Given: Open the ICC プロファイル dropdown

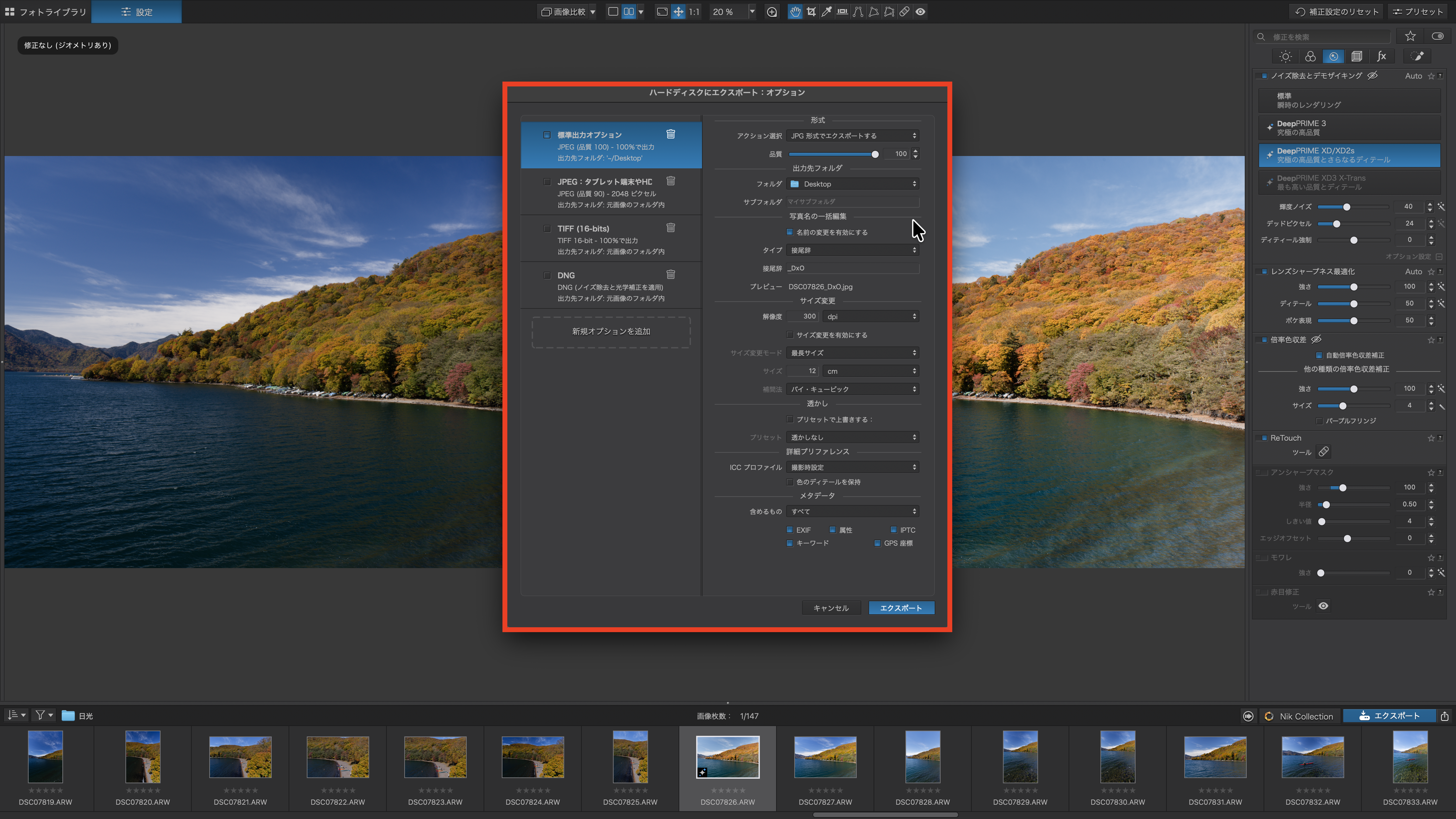Looking at the screenshot, I should click(852, 467).
